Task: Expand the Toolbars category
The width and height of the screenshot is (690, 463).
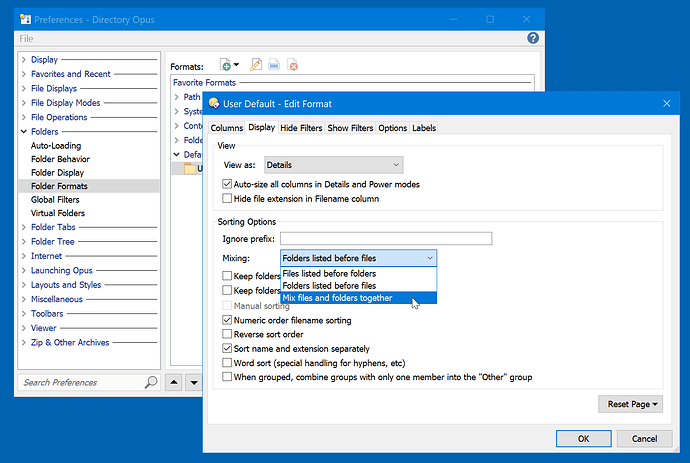Action: pos(24,313)
